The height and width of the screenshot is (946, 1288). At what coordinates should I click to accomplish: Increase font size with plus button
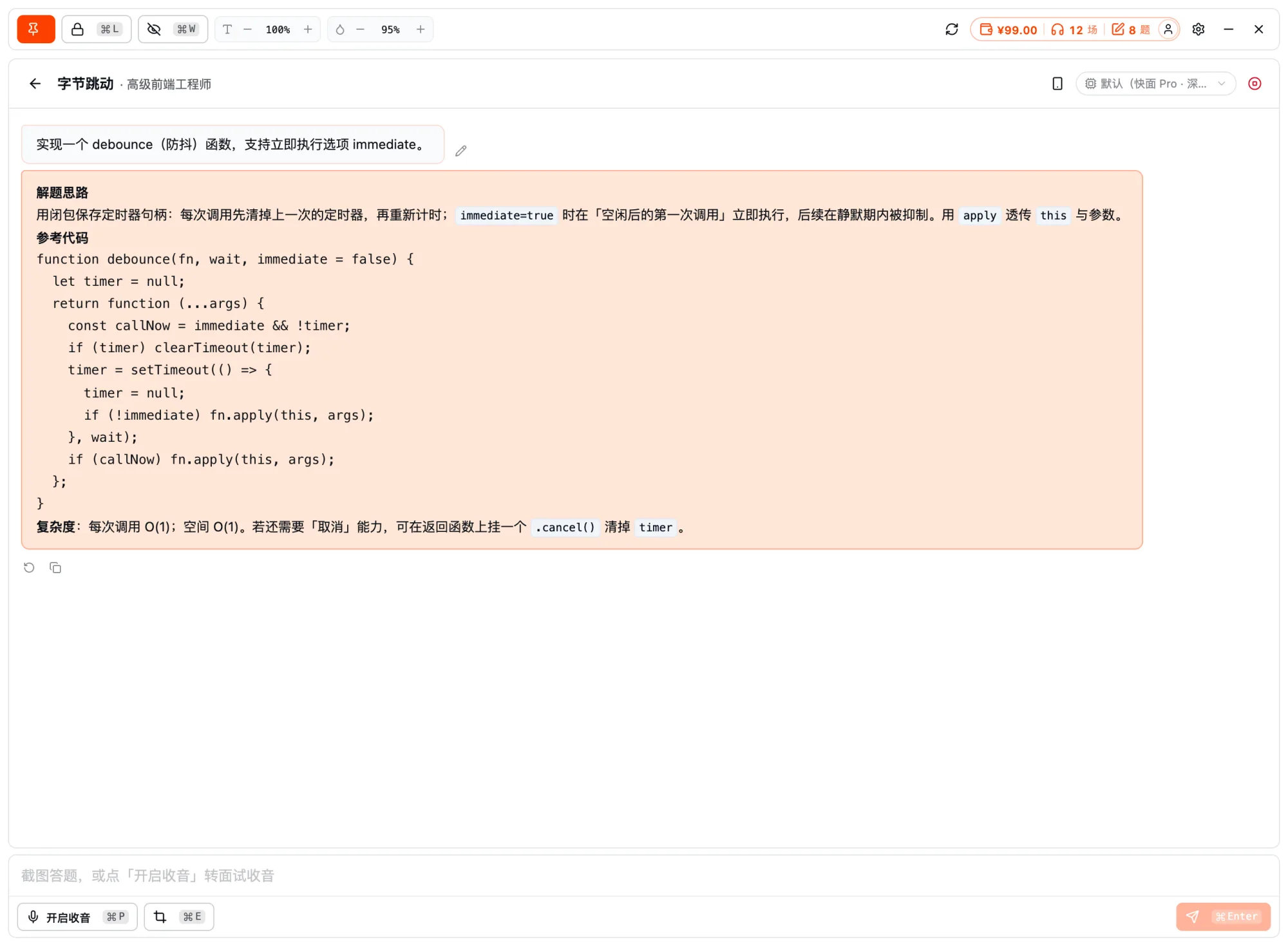pos(308,29)
